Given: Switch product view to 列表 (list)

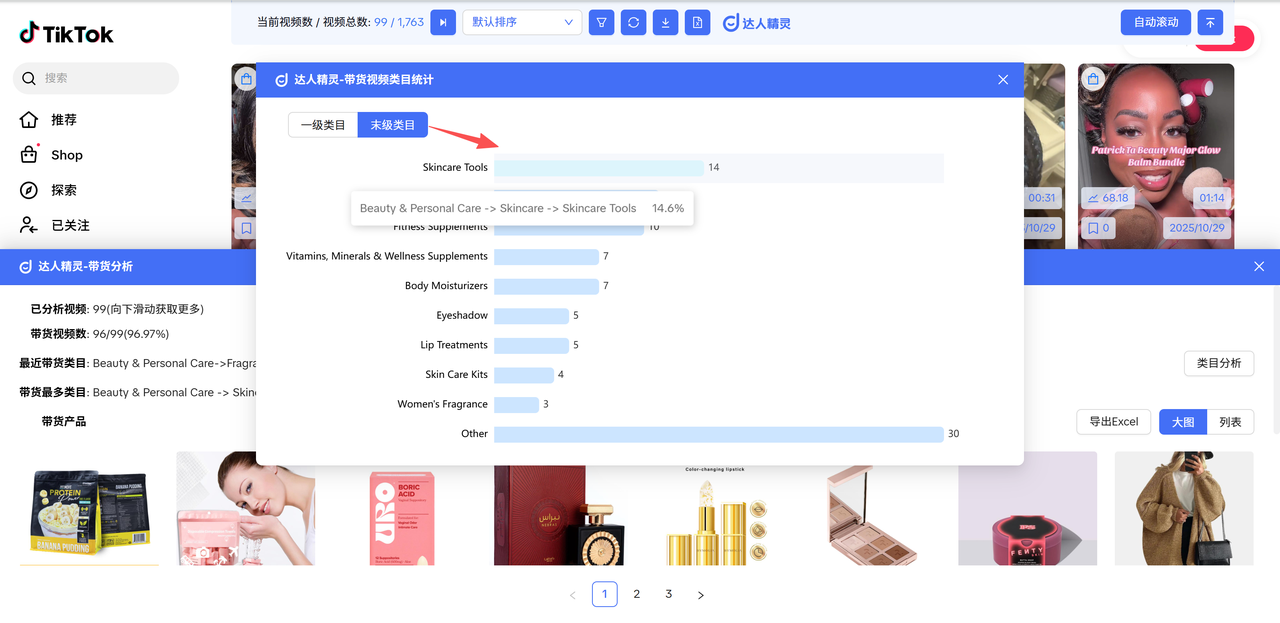Looking at the screenshot, I should [1230, 422].
